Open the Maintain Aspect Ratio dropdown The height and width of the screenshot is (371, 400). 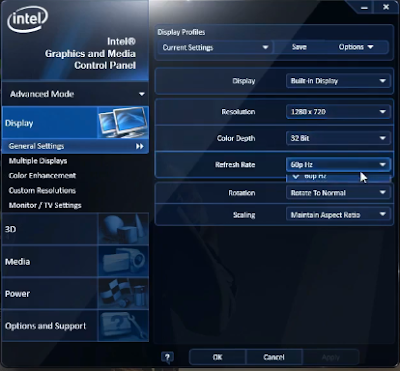pos(338,215)
